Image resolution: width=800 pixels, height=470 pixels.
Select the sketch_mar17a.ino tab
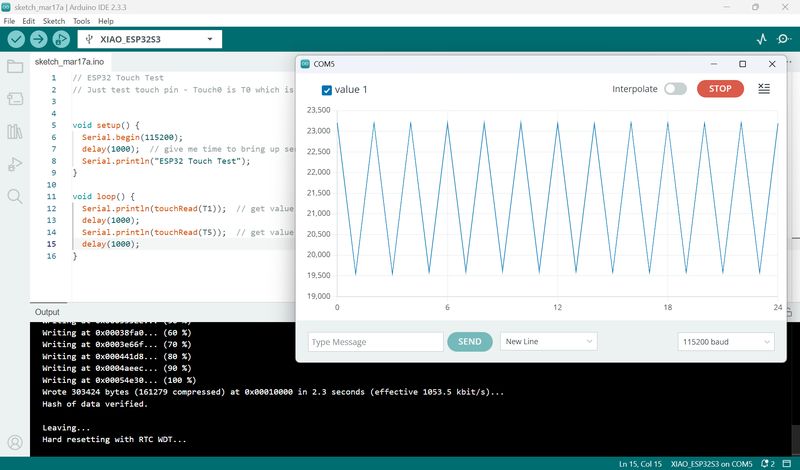point(69,62)
